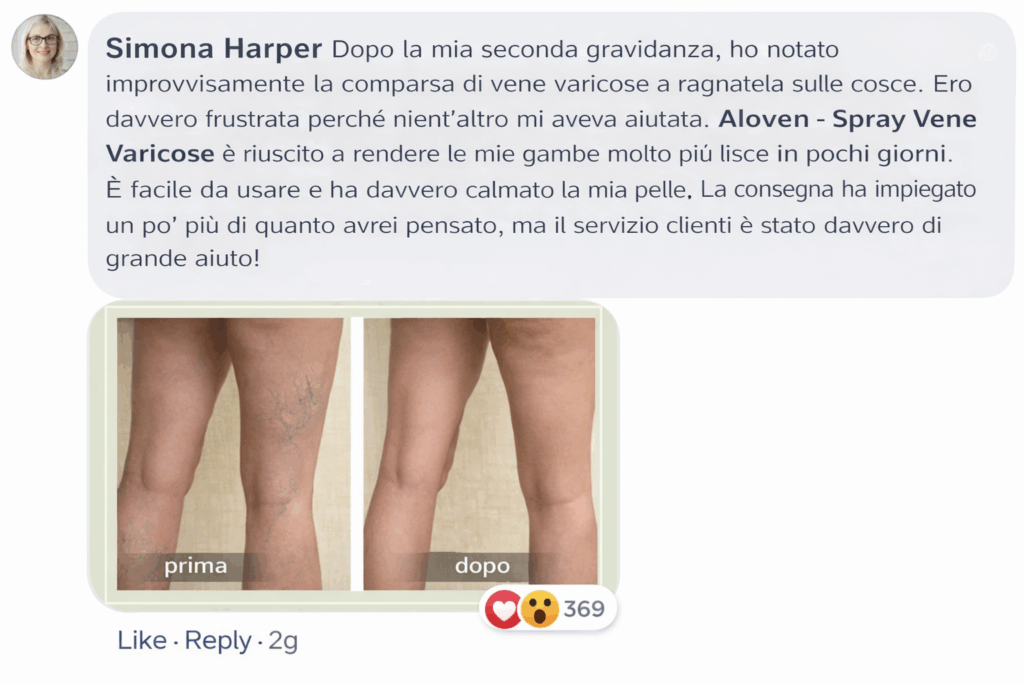Reply to Simona Harper's comment
This screenshot has width=1024, height=683.
click(x=217, y=641)
